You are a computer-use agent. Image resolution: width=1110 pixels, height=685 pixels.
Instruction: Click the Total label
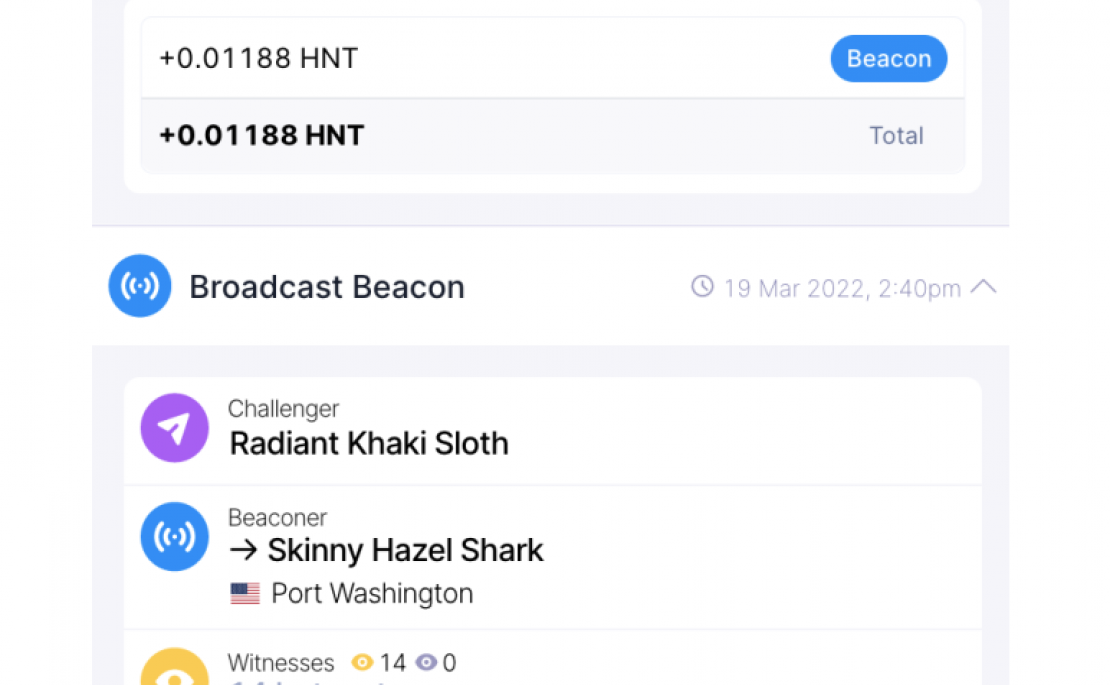(x=896, y=135)
